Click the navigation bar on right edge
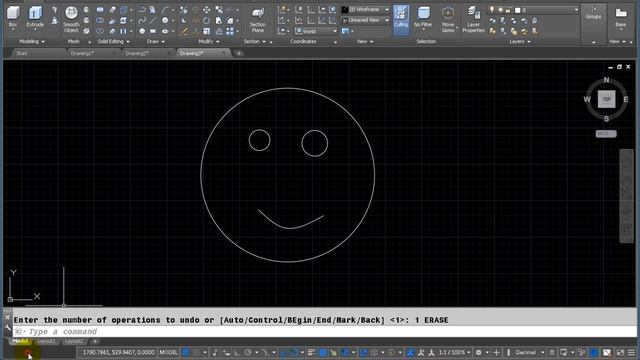Image resolution: width=640 pixels, height=360 pixels. point(627,196)
